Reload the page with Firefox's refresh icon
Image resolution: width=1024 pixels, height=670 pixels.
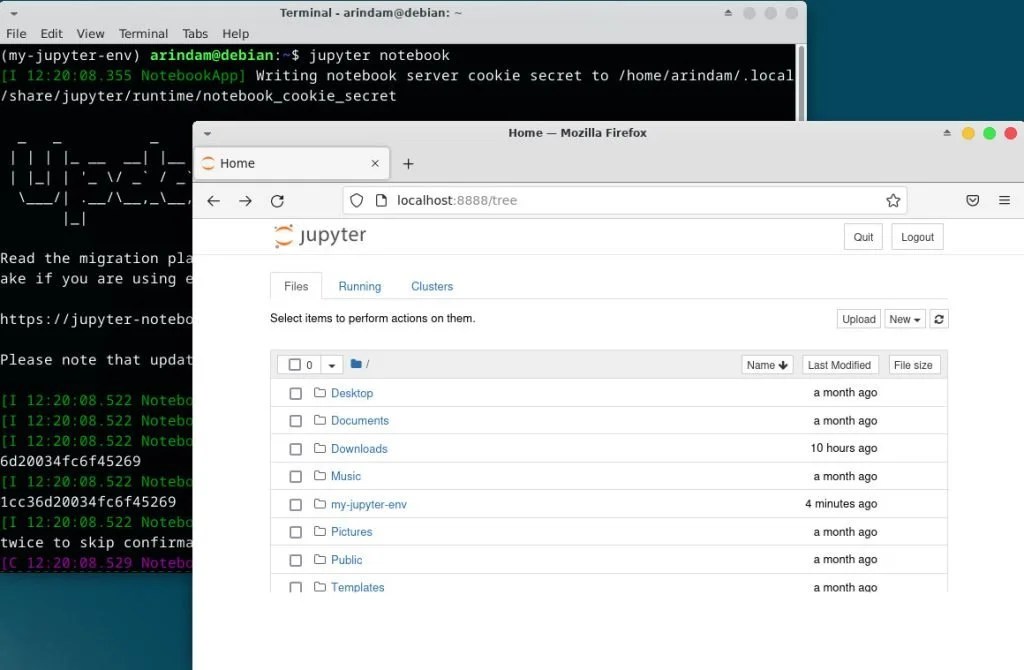(277, 200)
